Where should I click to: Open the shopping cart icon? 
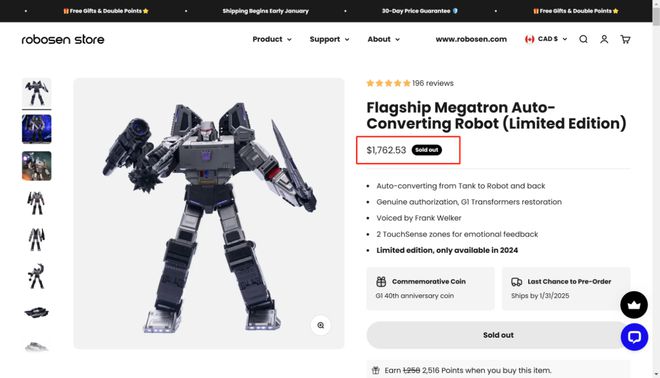[625, 39]
